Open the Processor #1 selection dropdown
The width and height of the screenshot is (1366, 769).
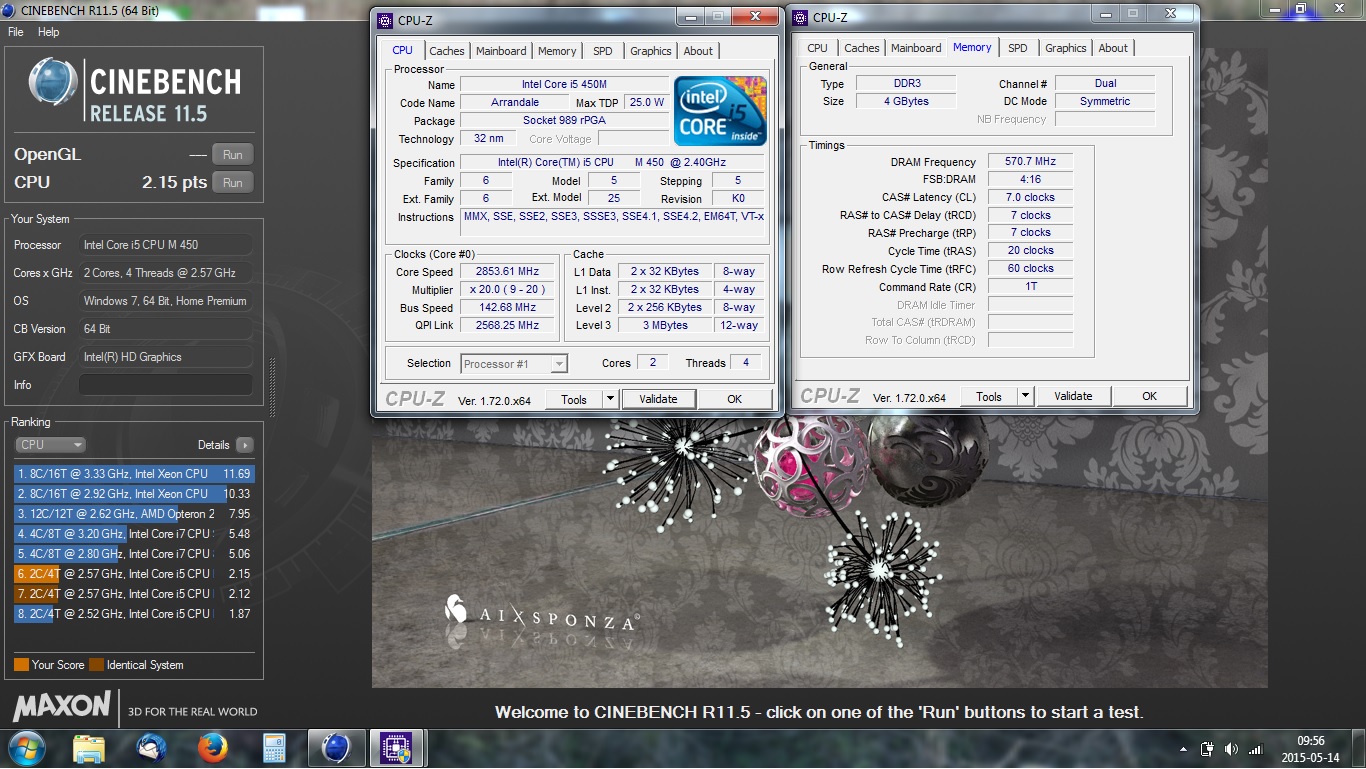pos(514,364)
